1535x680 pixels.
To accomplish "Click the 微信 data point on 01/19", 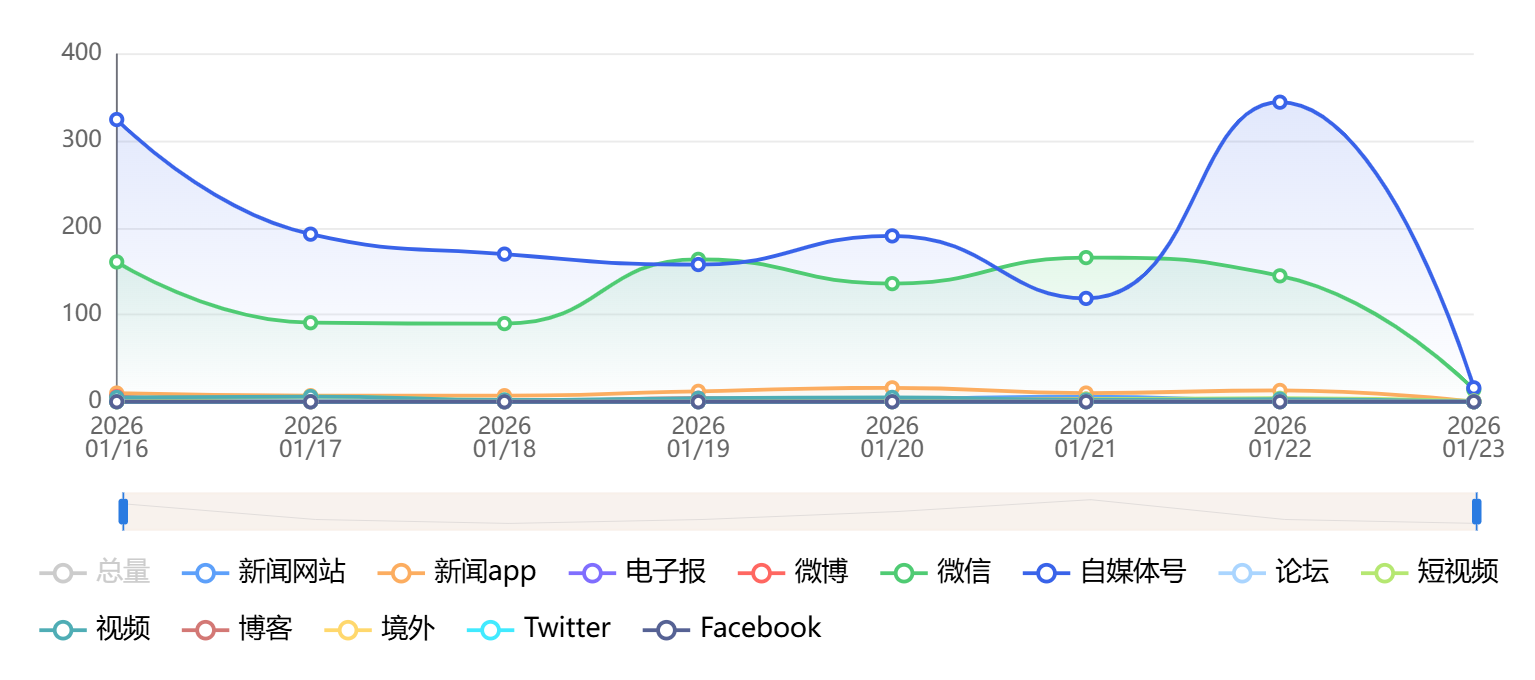I will pyautogui.click(x=698, y=260).
